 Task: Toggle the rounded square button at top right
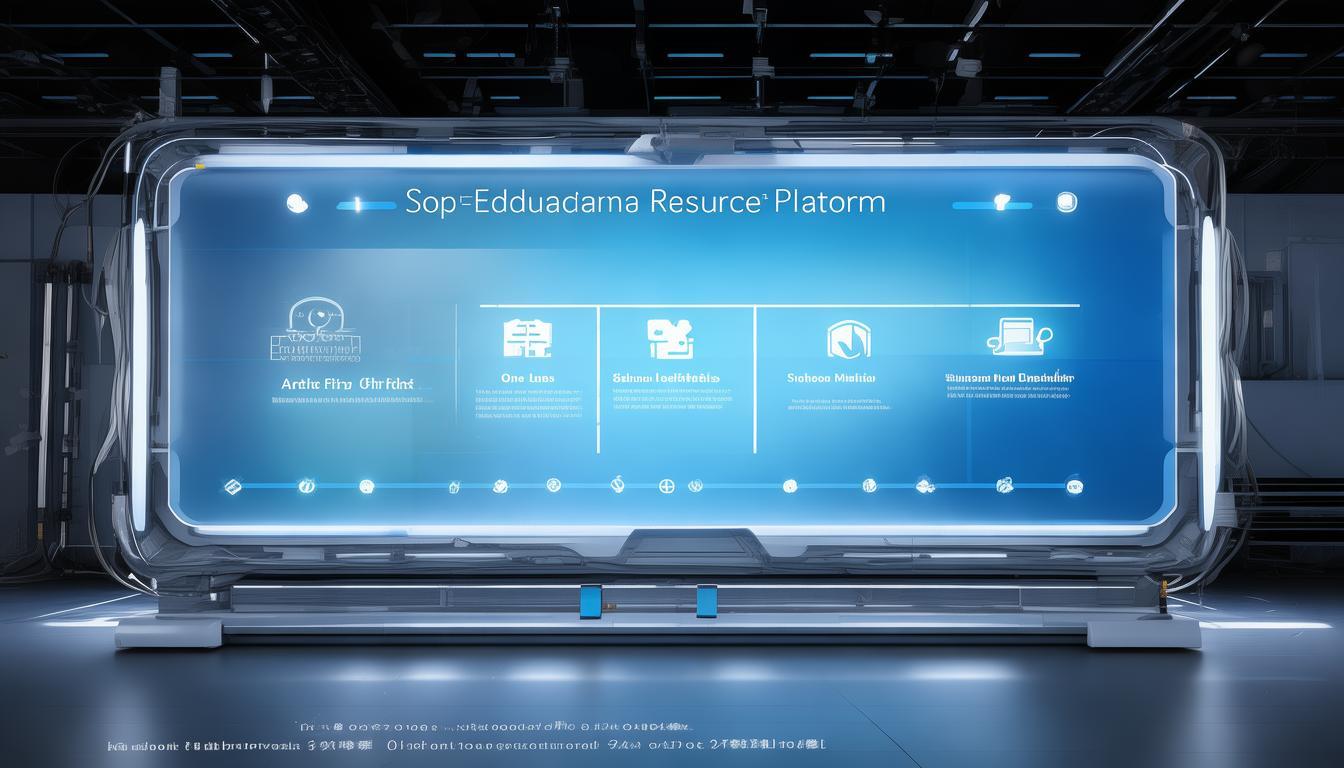point(1067,203)
